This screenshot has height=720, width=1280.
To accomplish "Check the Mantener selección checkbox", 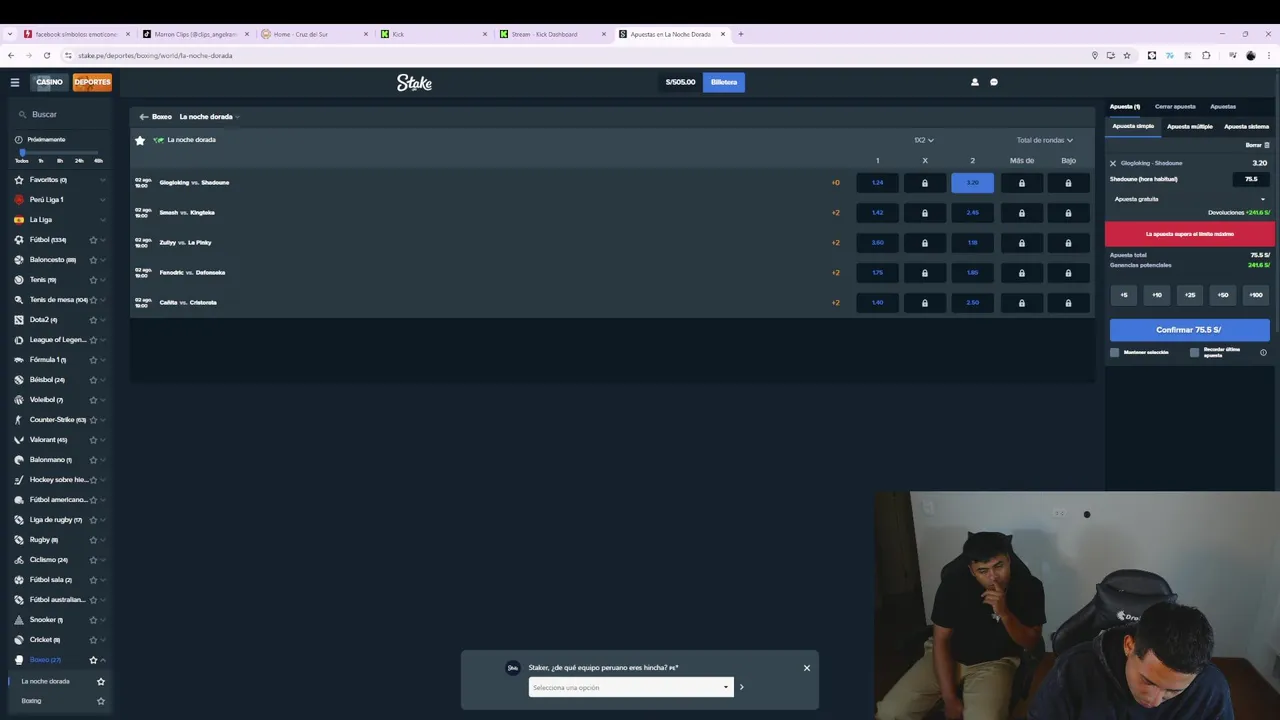I will (1115, 352).
